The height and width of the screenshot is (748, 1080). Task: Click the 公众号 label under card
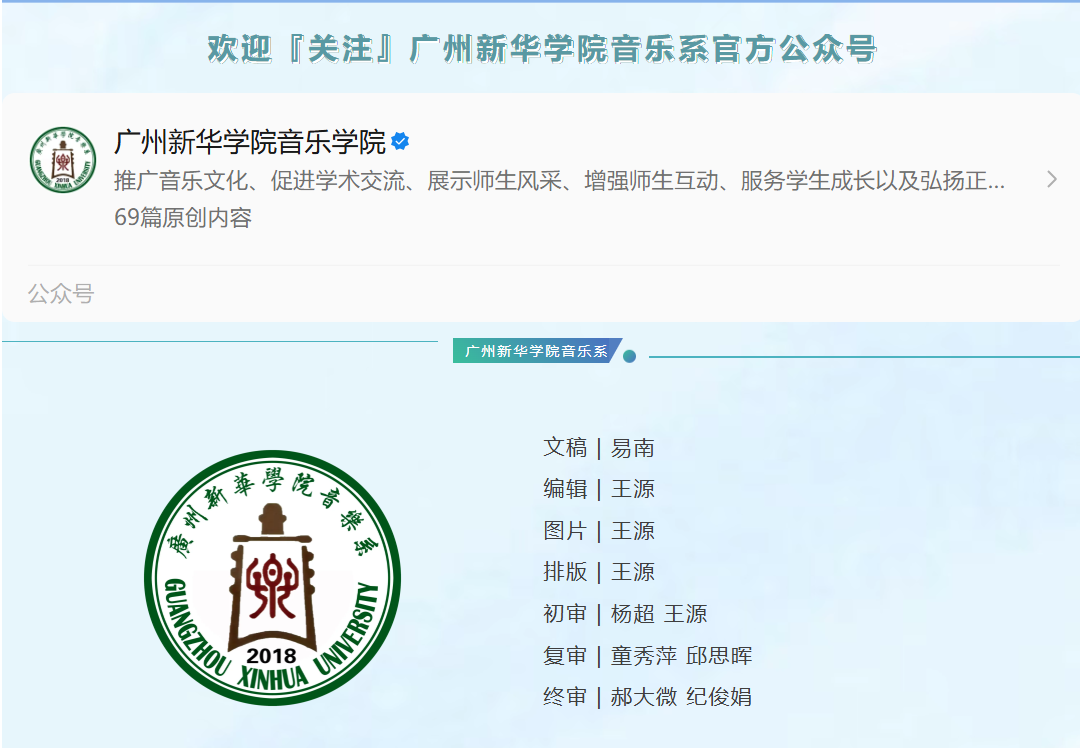pyautogui.click(x=61, y=293)
